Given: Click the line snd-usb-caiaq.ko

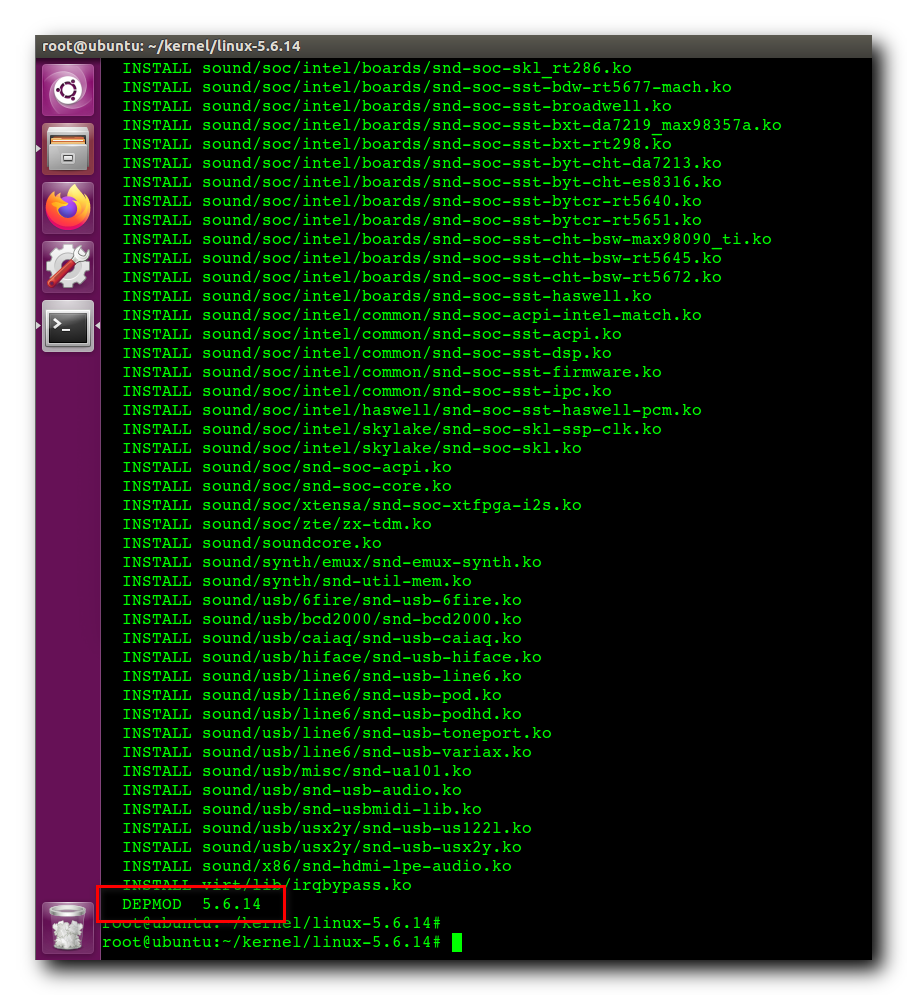Looking at the screenshot, I should (322, 639).
